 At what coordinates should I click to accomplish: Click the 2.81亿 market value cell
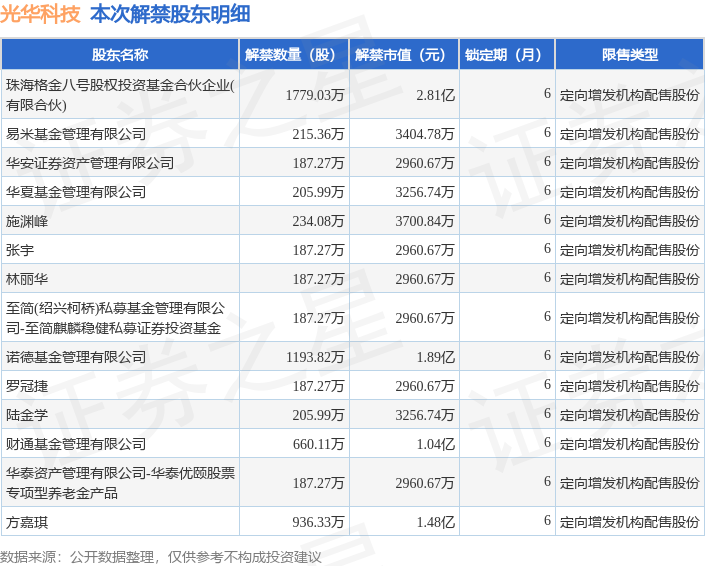(x=435, y=95)
